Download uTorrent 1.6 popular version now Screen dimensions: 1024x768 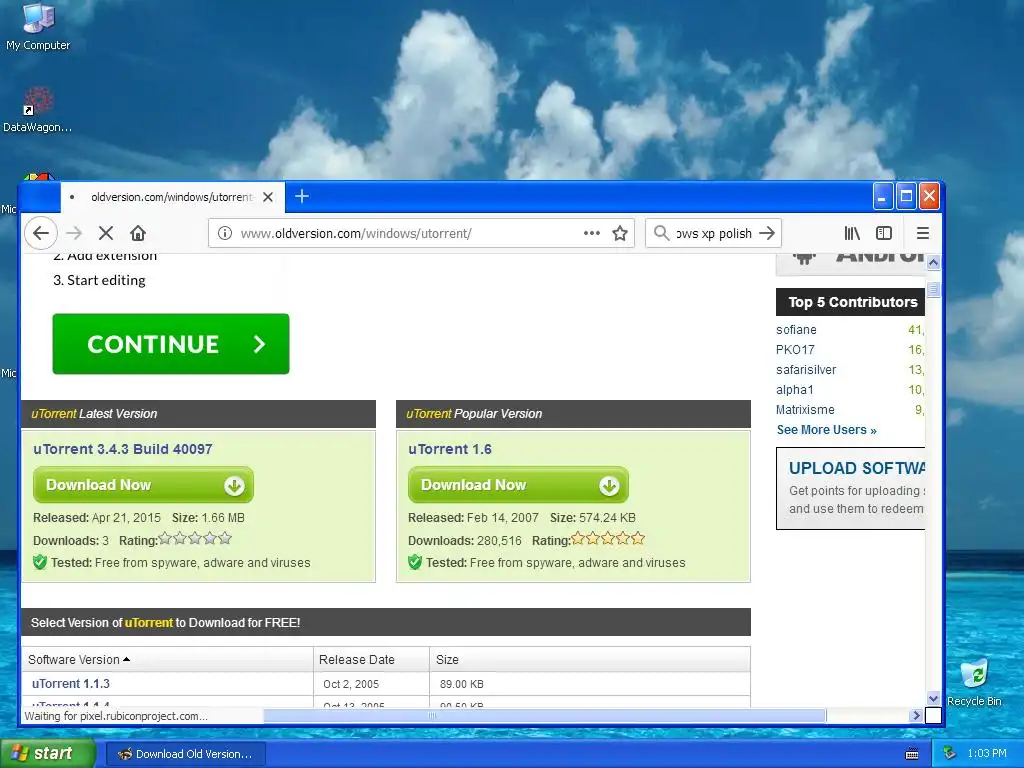pyautogui.click(x=518, y=485)
